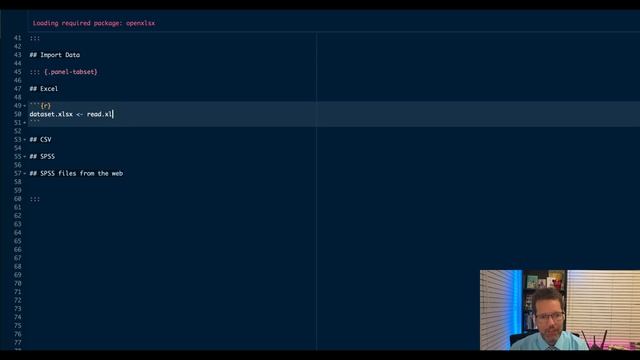The height and width of the screenshot is (360, 640).
Task: Click line number 50 in the gutter
Action: [18, 114]
